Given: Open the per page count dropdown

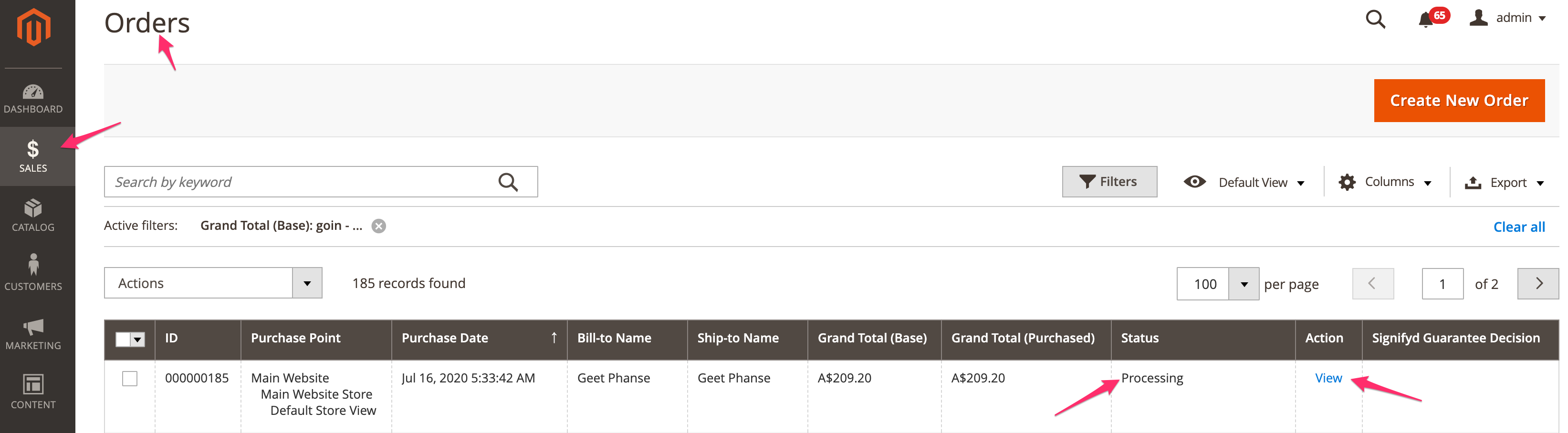Looking at the screenshot, I should (x=1244, y=284).
